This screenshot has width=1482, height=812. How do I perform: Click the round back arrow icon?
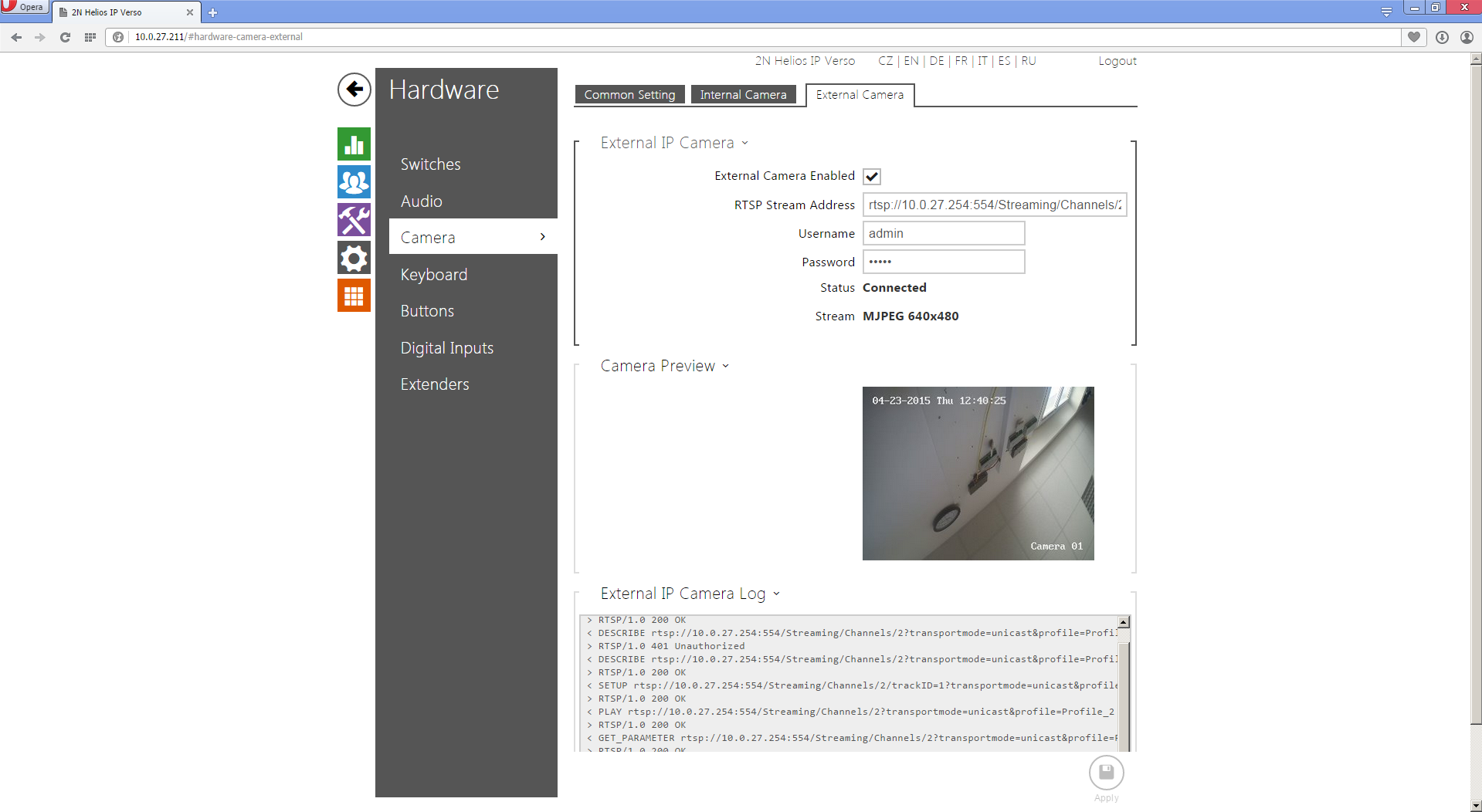pos(354,90)
